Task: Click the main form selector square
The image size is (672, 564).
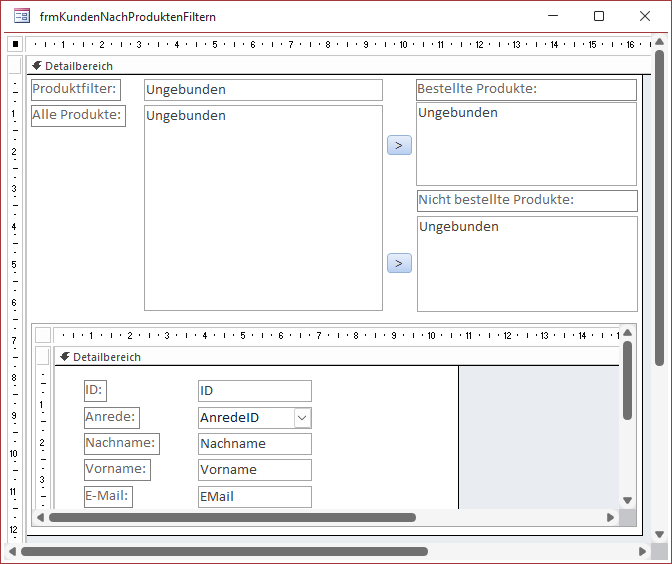Action: 14,44
